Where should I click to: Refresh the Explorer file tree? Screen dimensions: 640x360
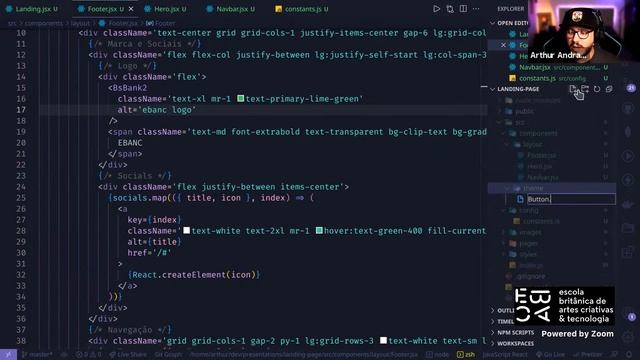[597, 89]
